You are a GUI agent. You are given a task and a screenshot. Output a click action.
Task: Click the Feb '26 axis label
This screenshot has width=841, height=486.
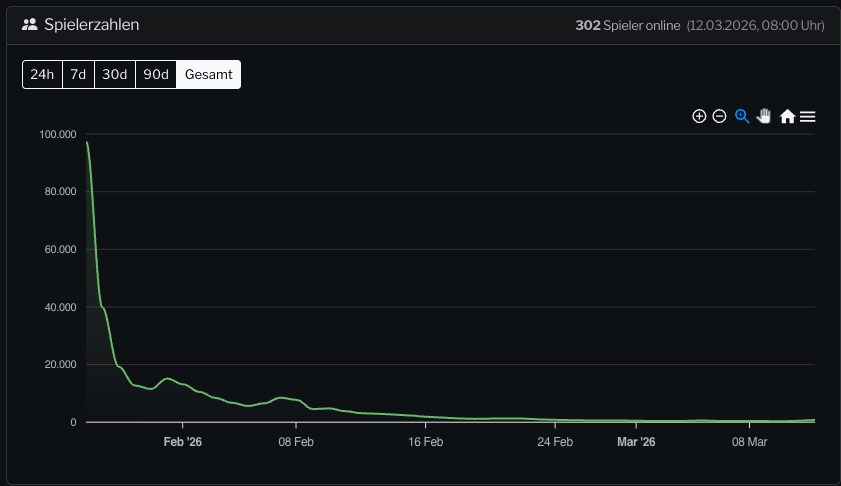pyautogui.click(x=183, y=441)
